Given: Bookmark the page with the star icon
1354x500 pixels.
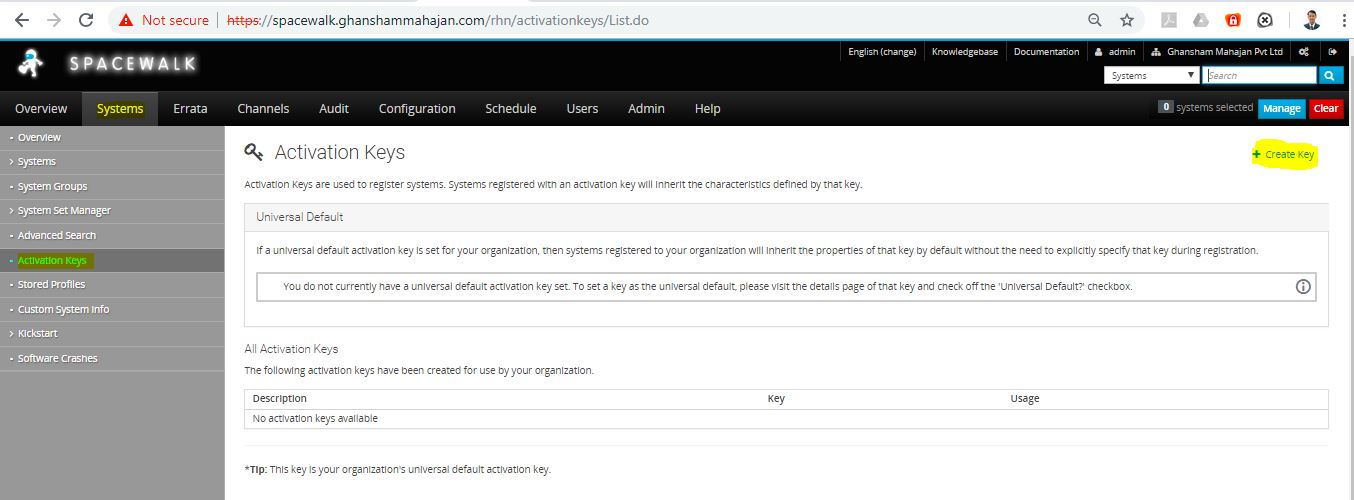Looking at the screenshot, I should click(x=1127, y=20).
